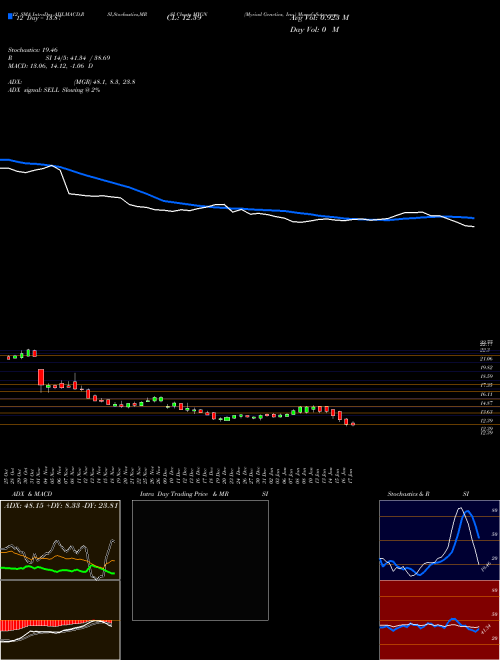
Task: Click the blue 12 SMA legend square
Action: 10,16
